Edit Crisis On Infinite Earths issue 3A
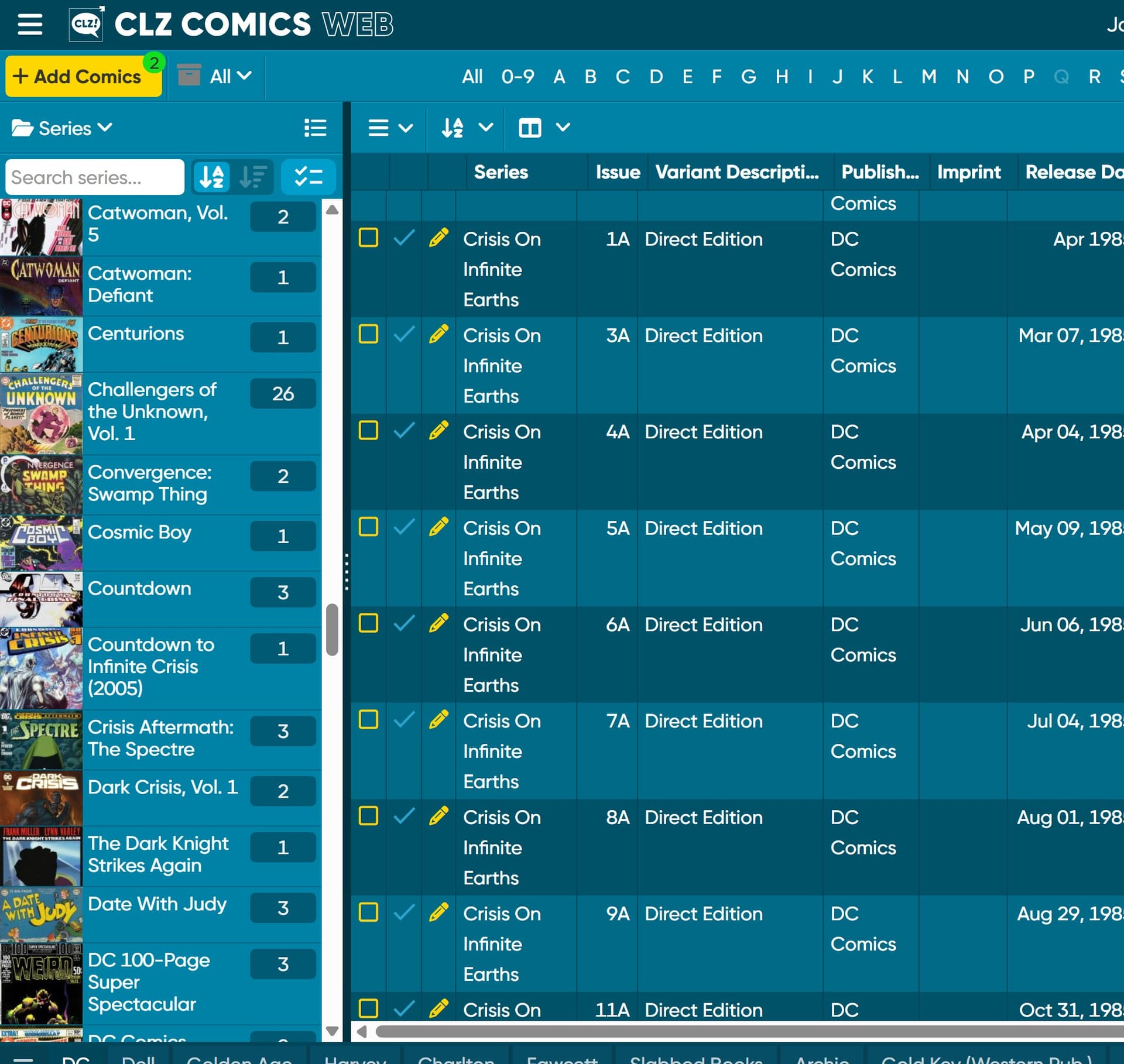This screenshot has width=1124, height=1064. click(438, 335)
